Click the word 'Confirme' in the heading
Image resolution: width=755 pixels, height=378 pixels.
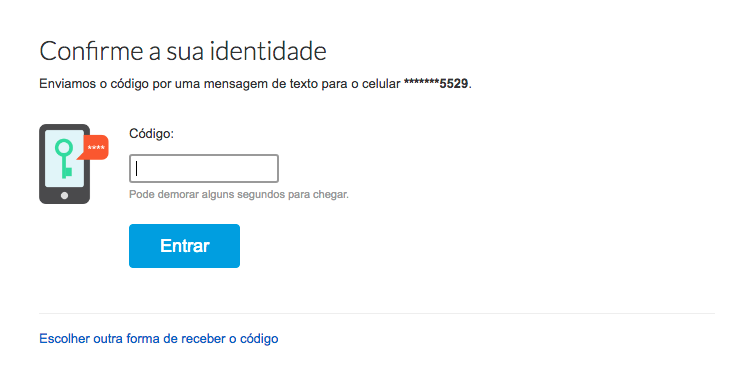click(91, 51)
